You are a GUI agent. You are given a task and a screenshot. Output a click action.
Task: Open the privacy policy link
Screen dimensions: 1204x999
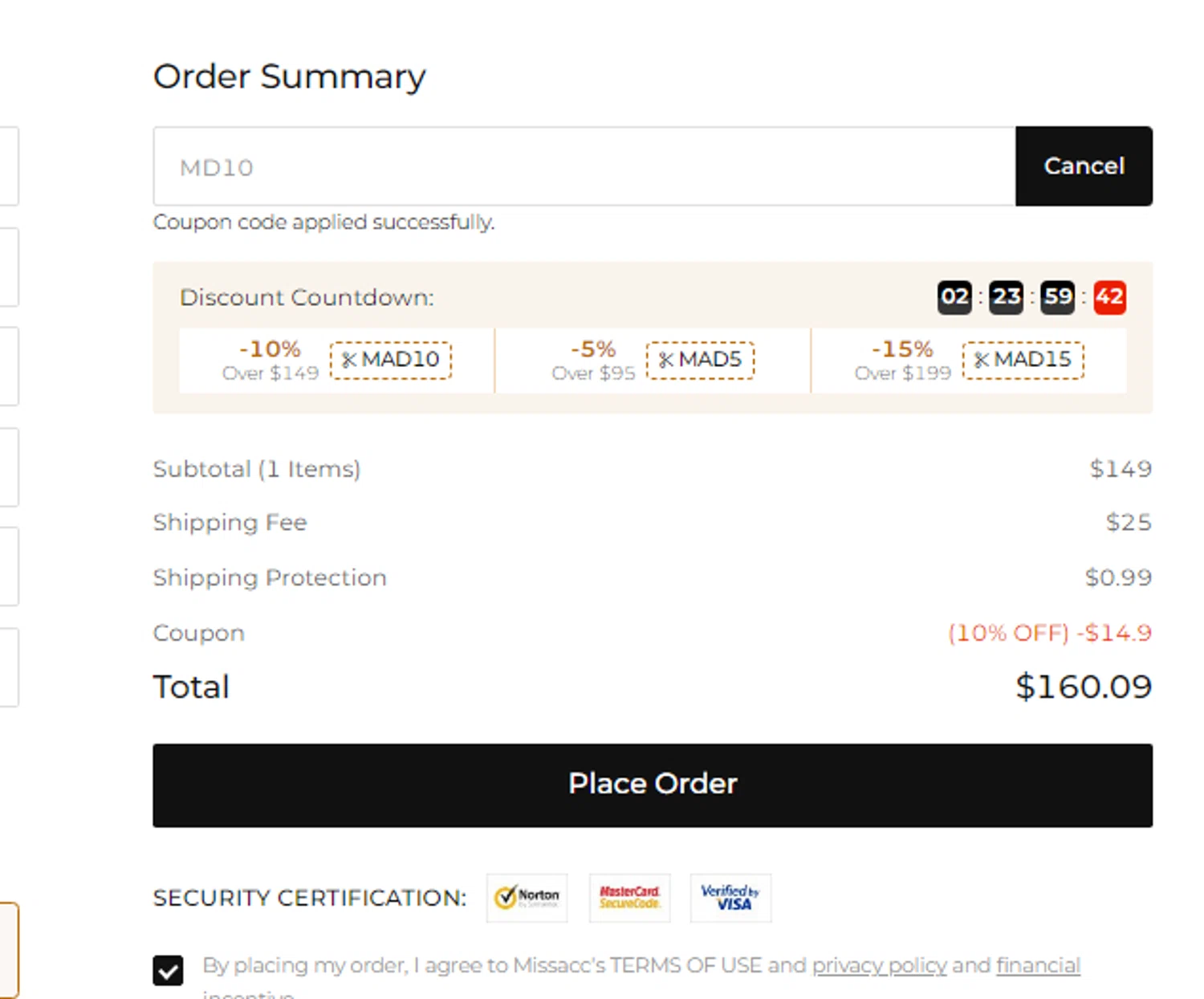coord(879,965)
